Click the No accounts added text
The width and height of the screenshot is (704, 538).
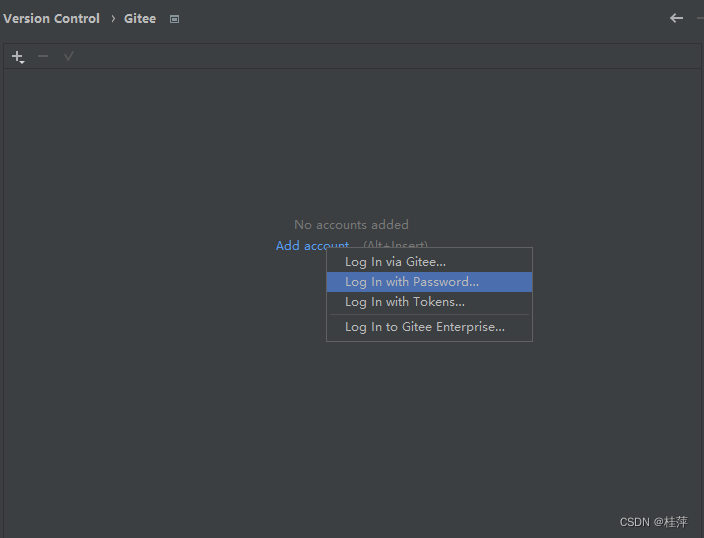click(351, 225)
